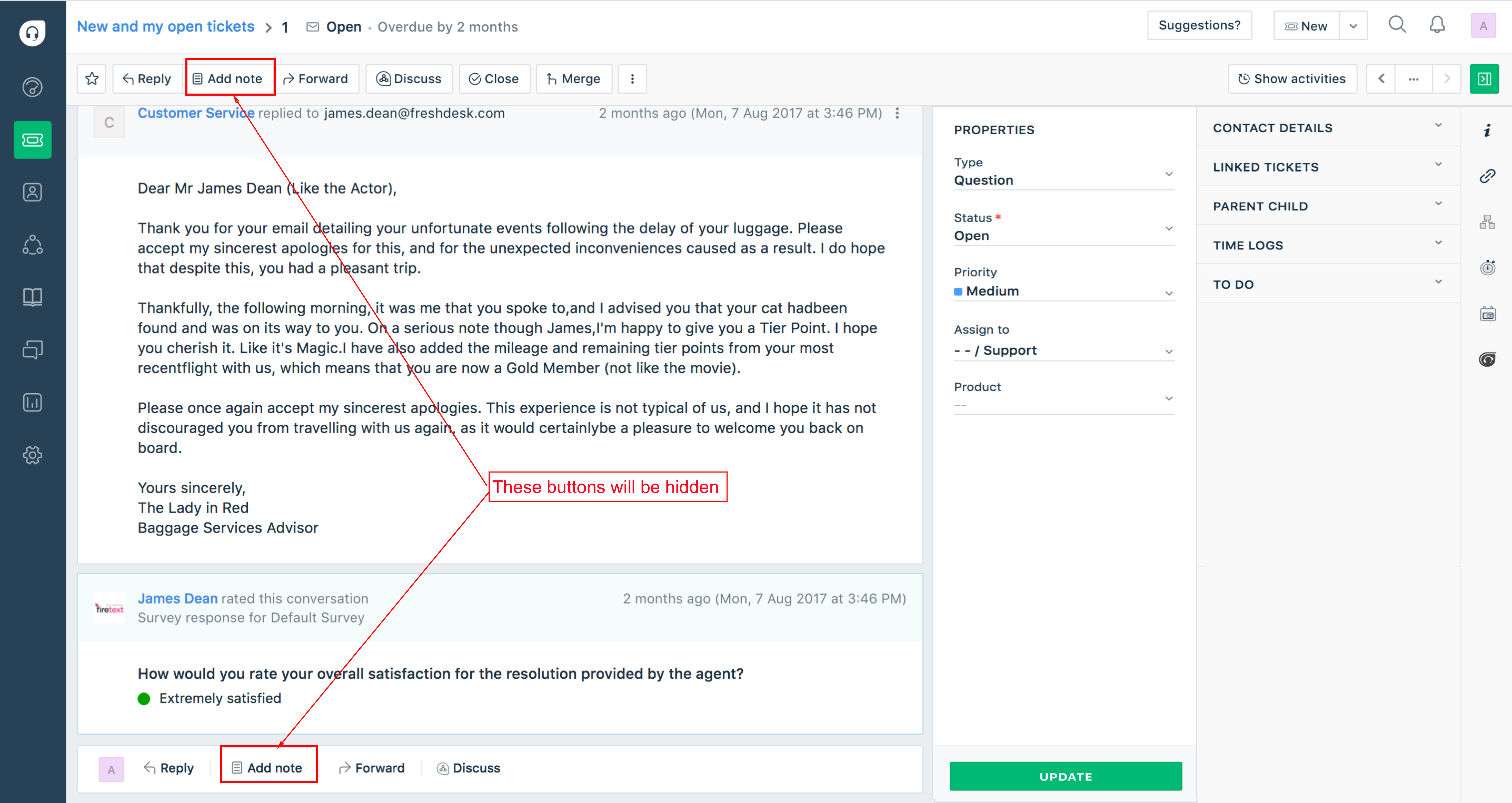Viewport: 1512px width, 803px height.
Task: Click the New ticket button
Action: pos(1307,26)
